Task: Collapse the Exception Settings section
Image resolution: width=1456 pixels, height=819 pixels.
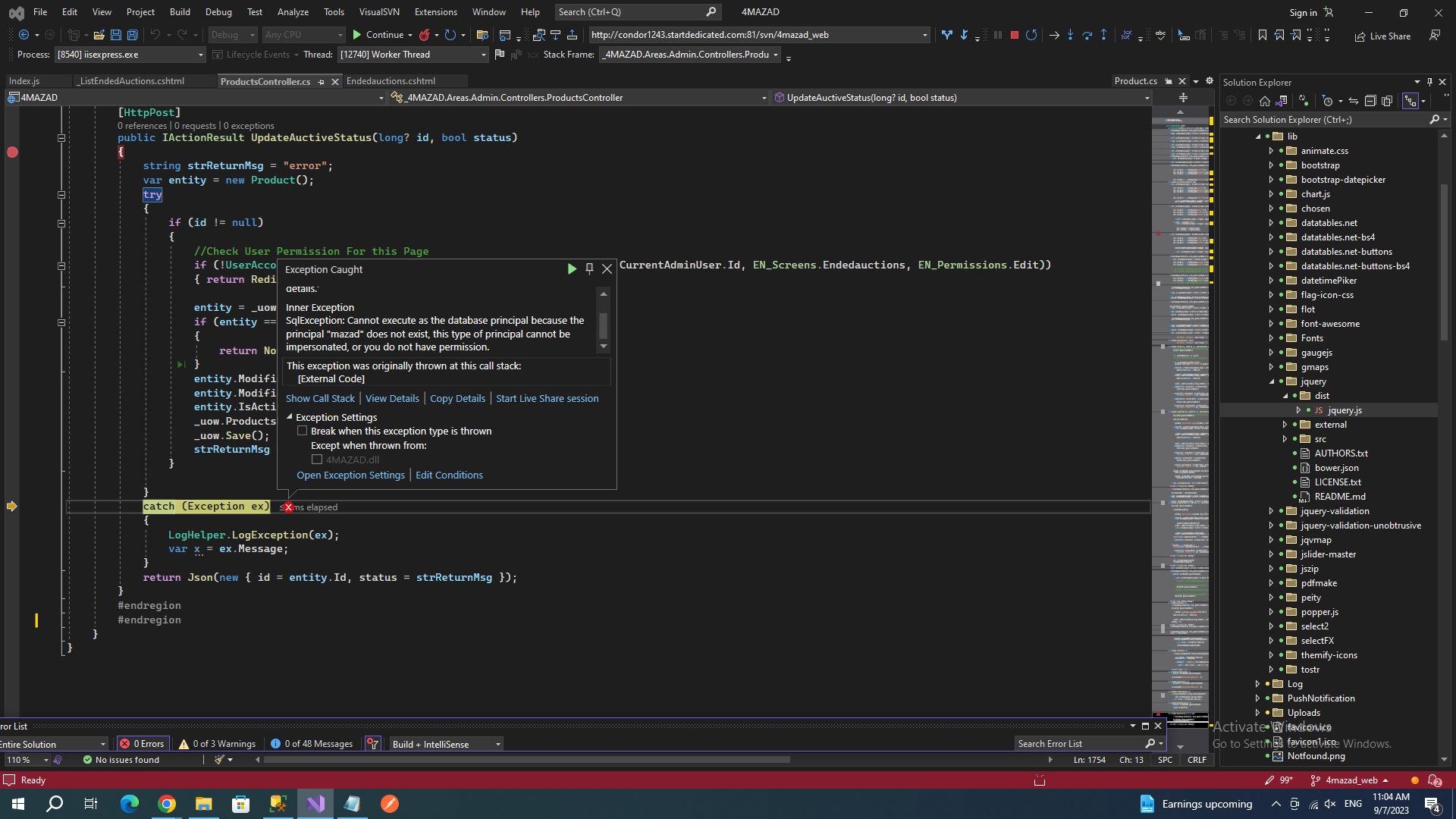Action: [x=290, y=417]
